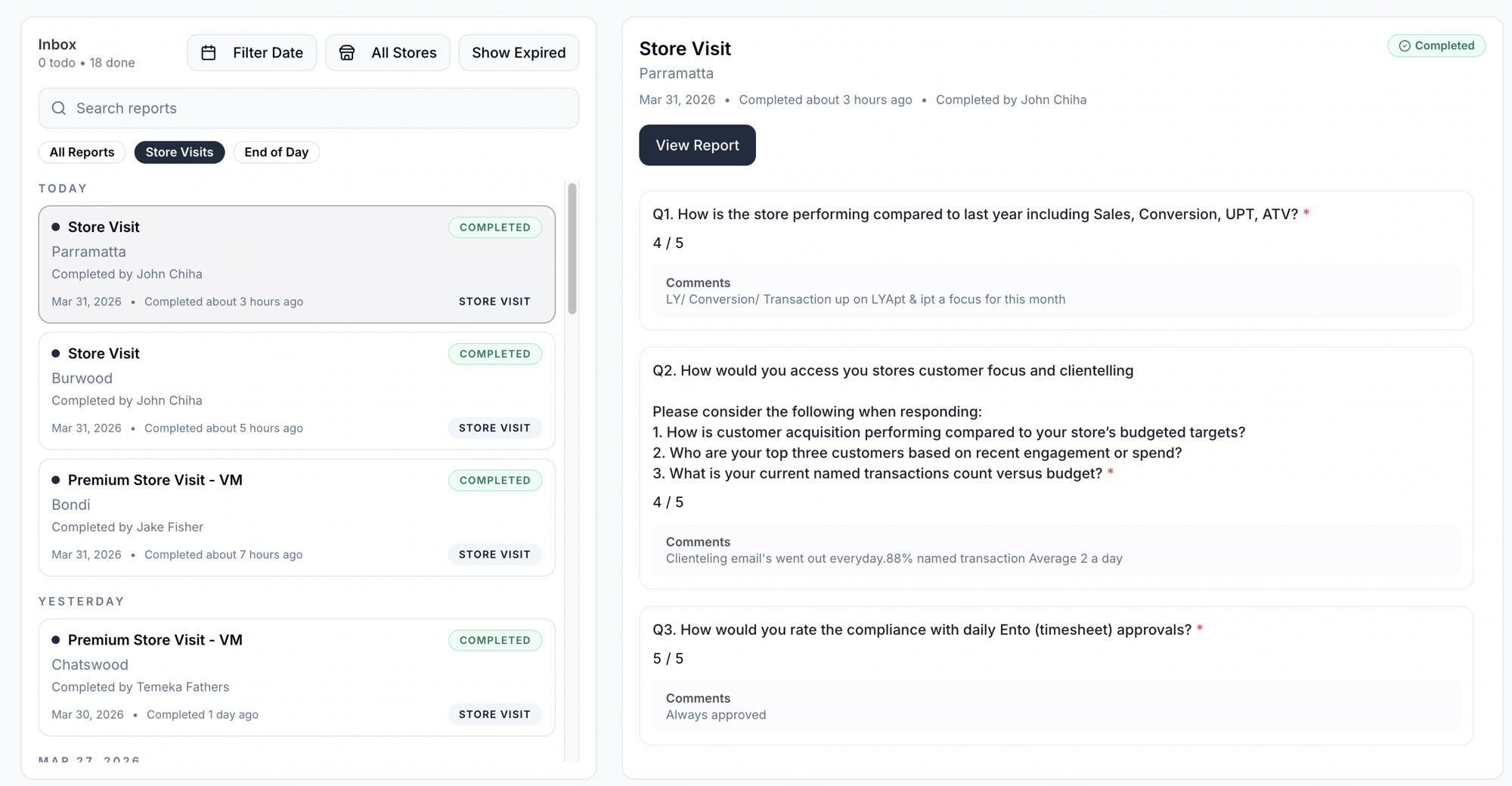
Task: Click the status dot on Burwood visit
Action: (56, 354)
